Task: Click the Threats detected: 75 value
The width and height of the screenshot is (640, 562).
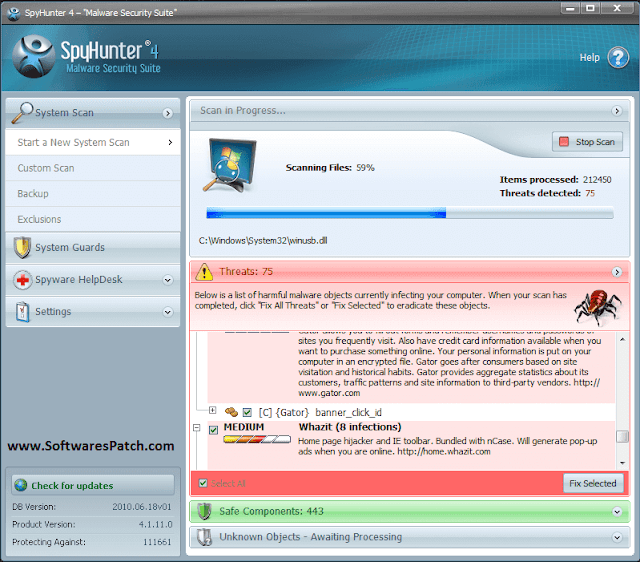Action: point(590,193)
